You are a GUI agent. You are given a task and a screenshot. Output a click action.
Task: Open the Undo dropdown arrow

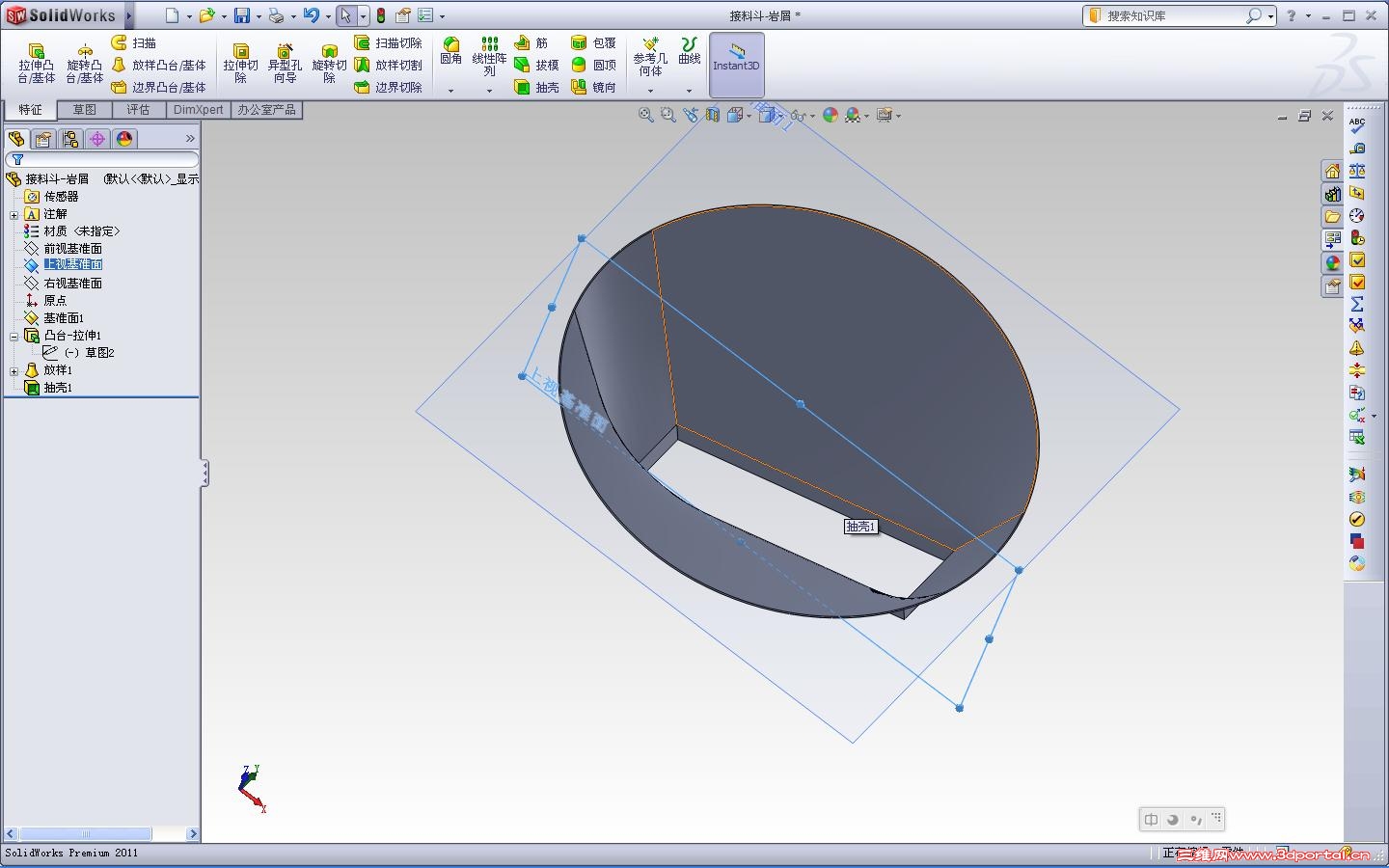(328, 16)
